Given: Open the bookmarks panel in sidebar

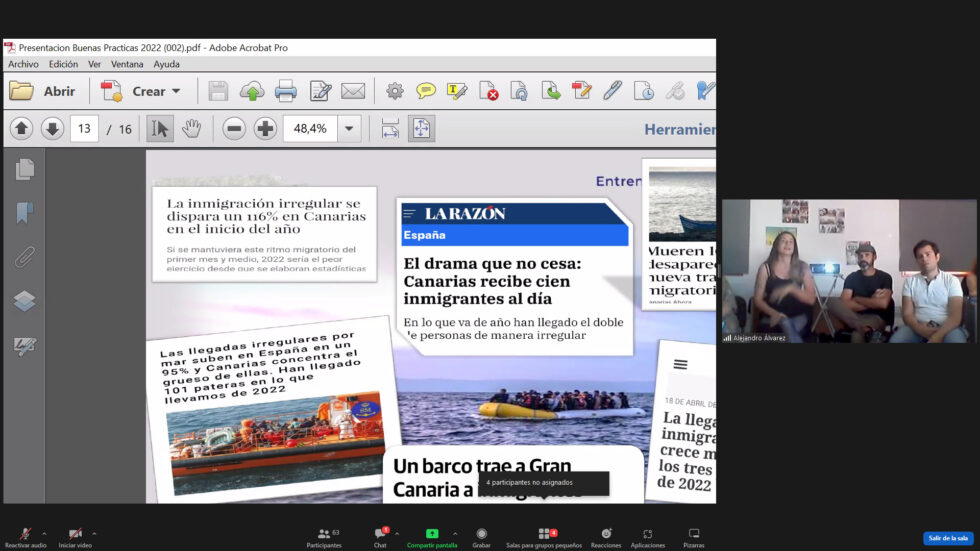Looking at the screenshot, I should coord(25,213).
